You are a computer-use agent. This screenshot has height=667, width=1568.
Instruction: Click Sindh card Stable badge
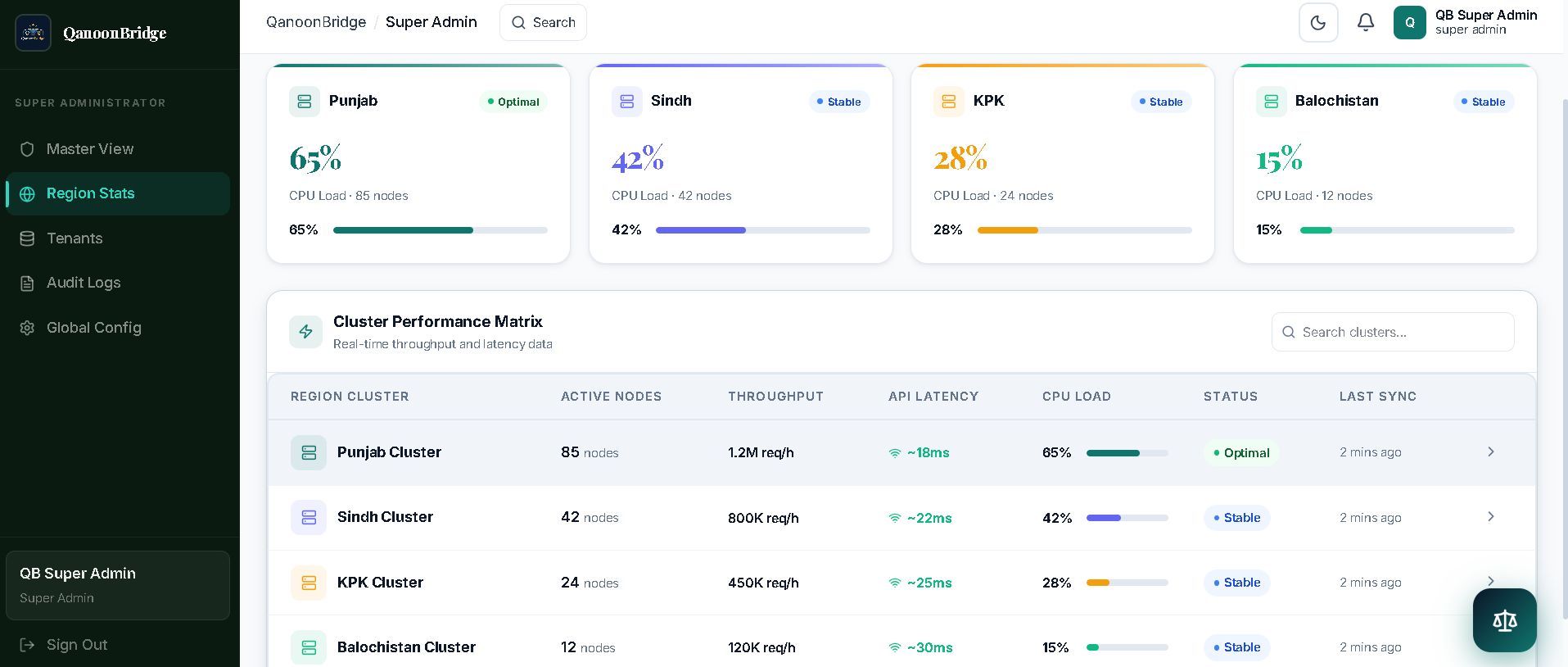[x=839, y=102]
